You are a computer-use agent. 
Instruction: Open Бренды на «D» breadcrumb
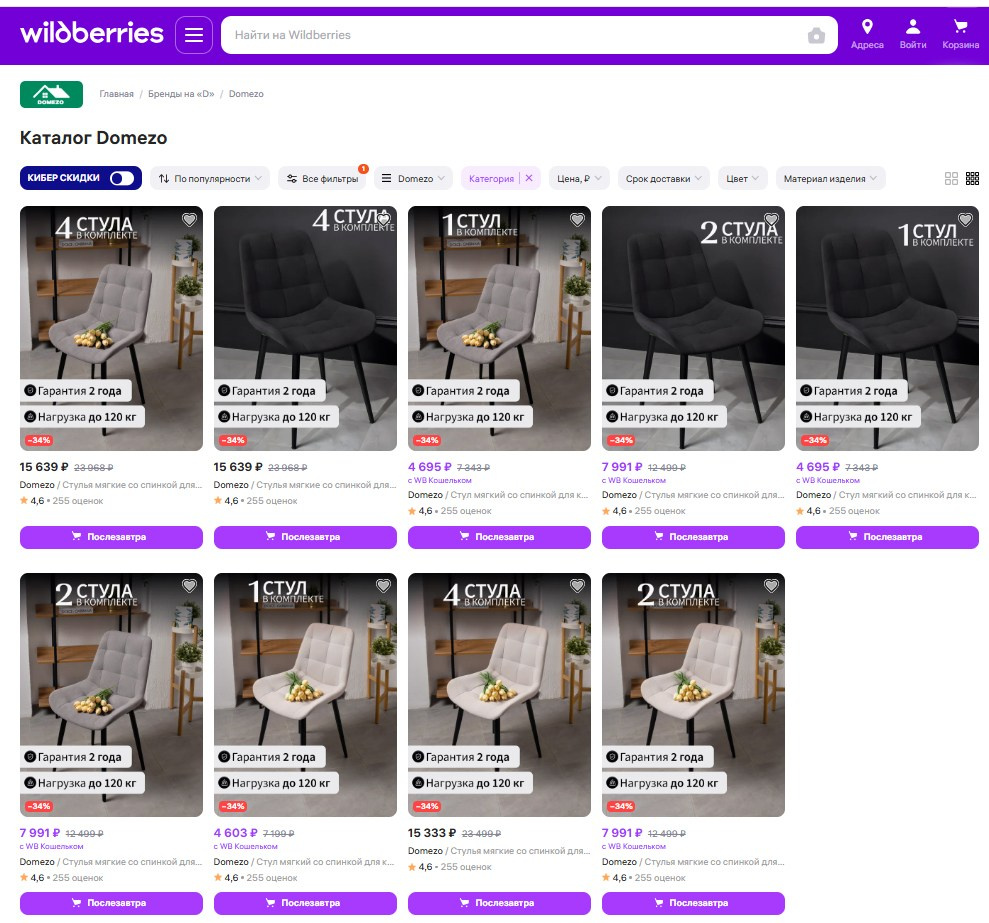click(181, 94)
